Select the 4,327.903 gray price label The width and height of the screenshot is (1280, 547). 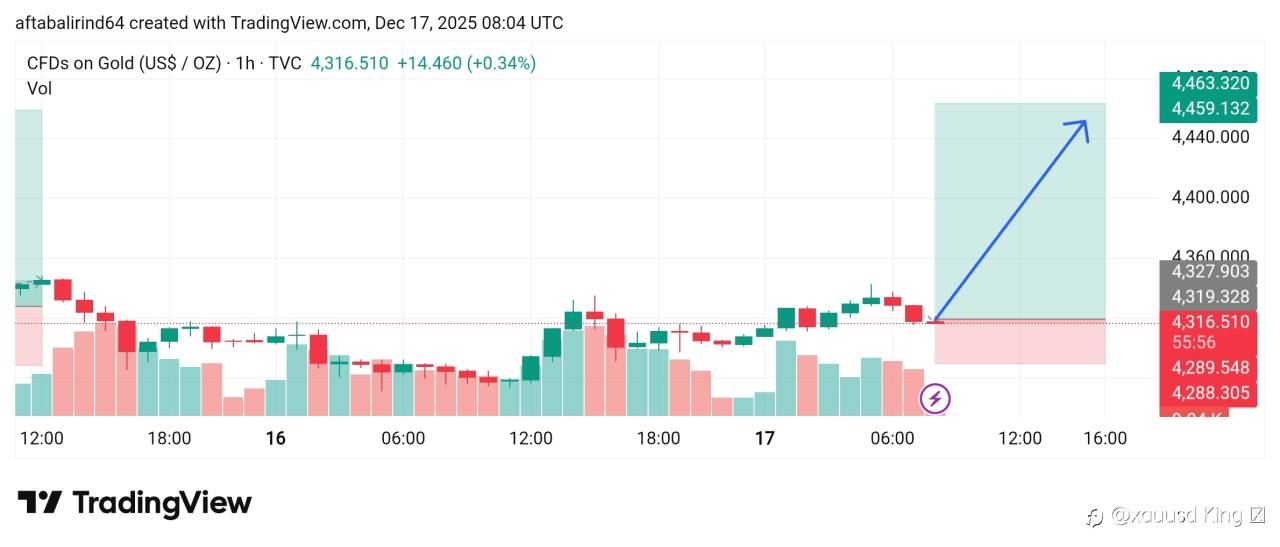point(1210,271)
